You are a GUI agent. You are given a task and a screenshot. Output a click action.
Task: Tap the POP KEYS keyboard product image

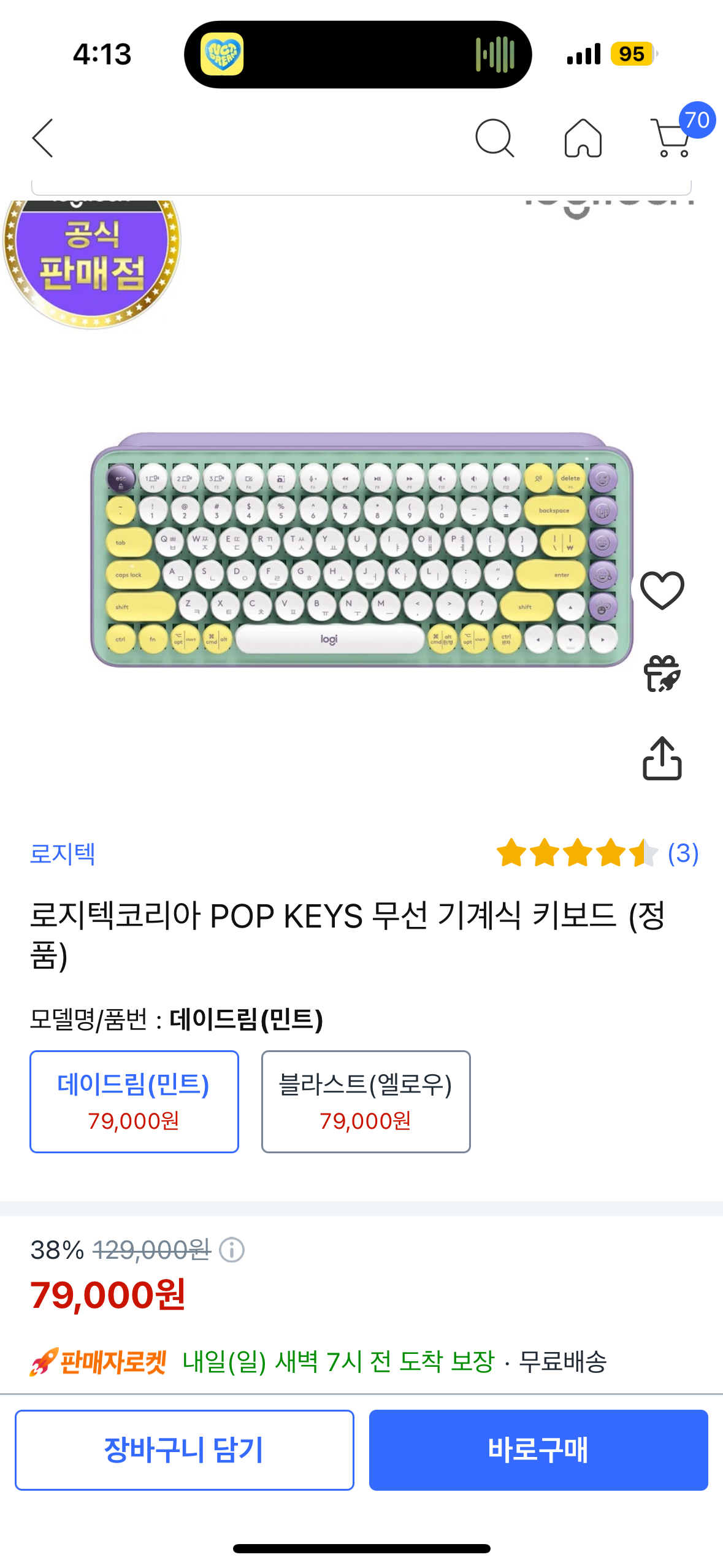tap(362, 550)
